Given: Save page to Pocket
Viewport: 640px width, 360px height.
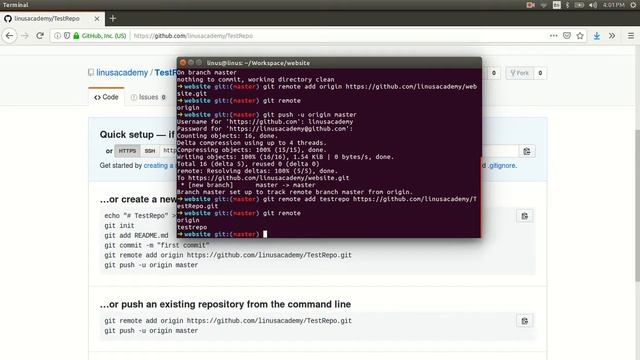Looking at the screenshot, I should point(567,36).
